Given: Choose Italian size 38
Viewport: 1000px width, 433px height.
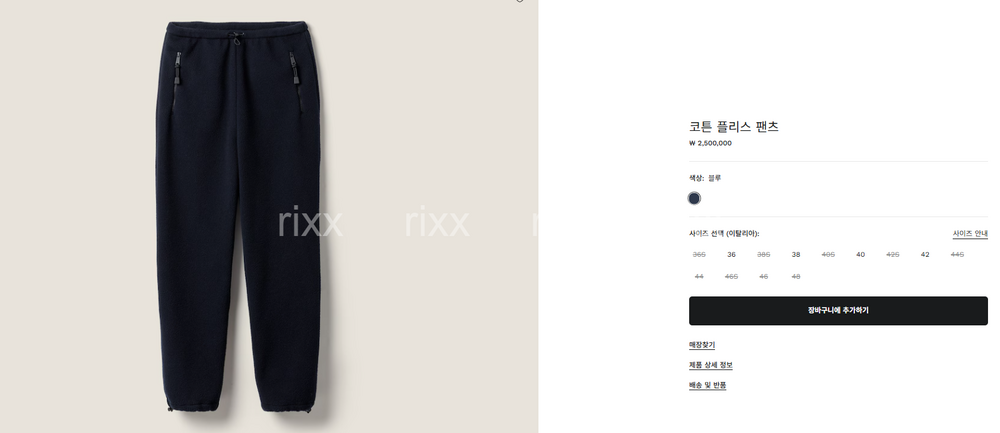Looking at the screenshot, I should (x=796, y=254).
